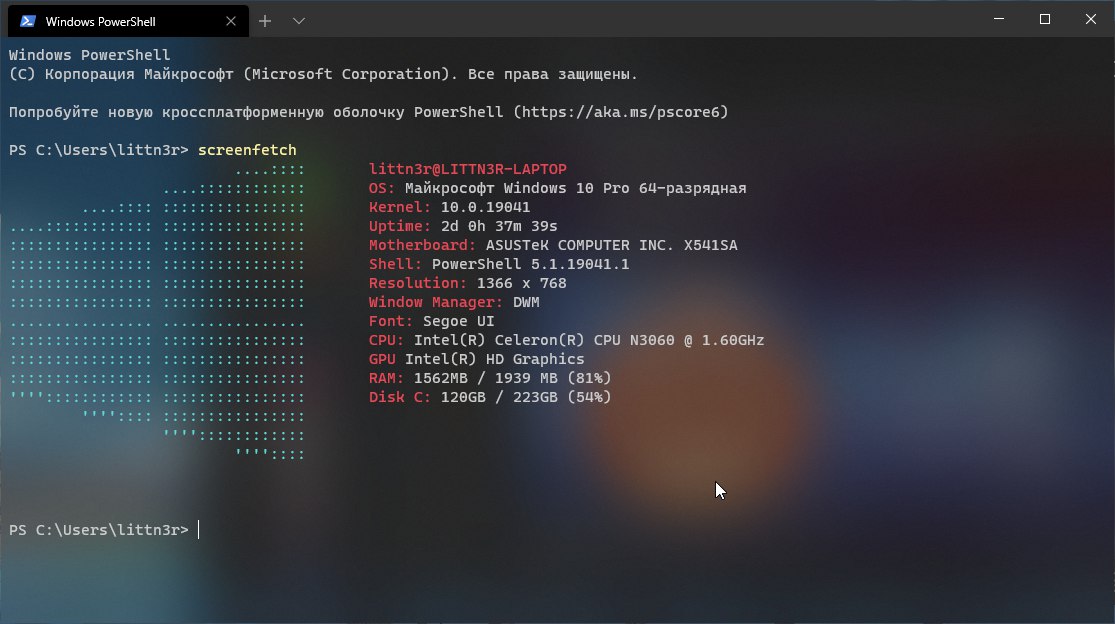Viewport: 1115px width, 624px height.
Task: Close the terminal window
Action: pos(1090,19)
